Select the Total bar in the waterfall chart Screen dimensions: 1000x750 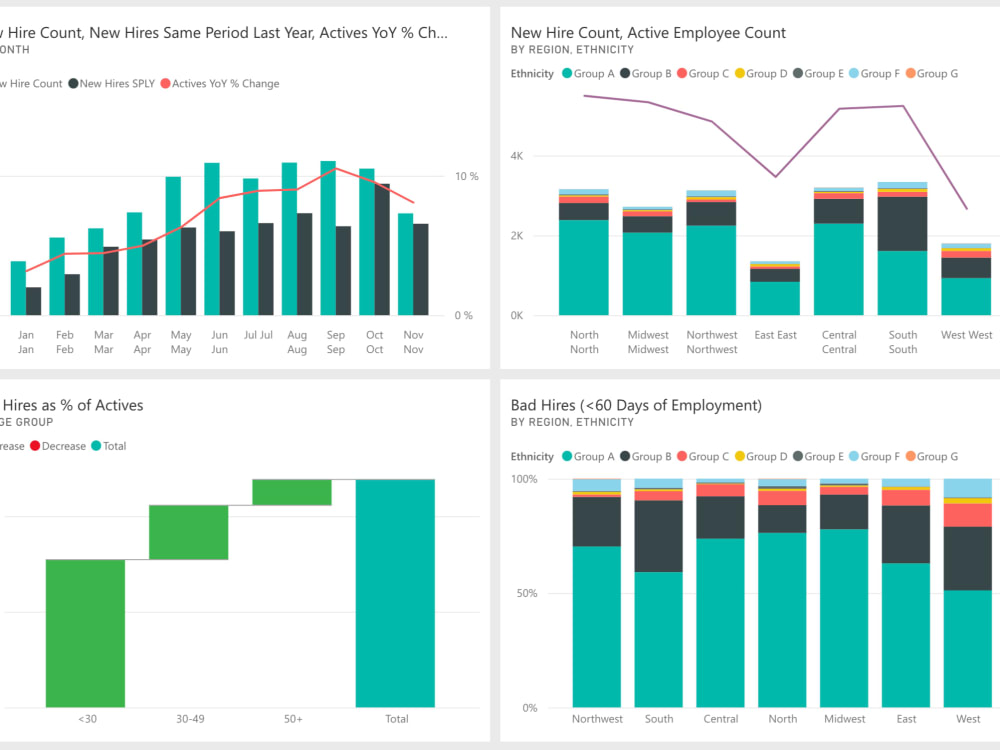pos(396,590)
